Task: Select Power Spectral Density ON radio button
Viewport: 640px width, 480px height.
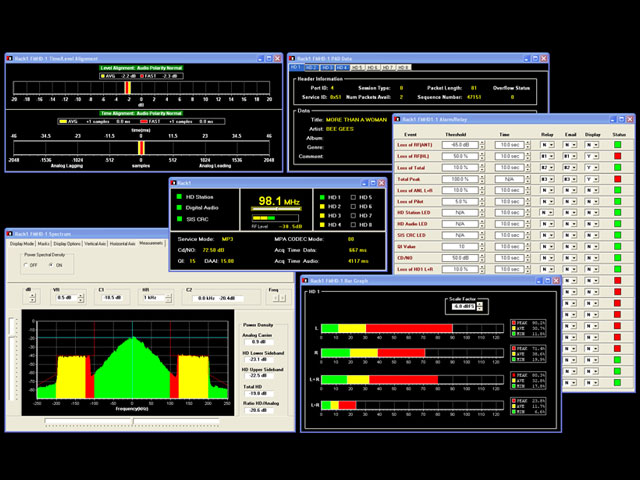Action: coord(51,265)
